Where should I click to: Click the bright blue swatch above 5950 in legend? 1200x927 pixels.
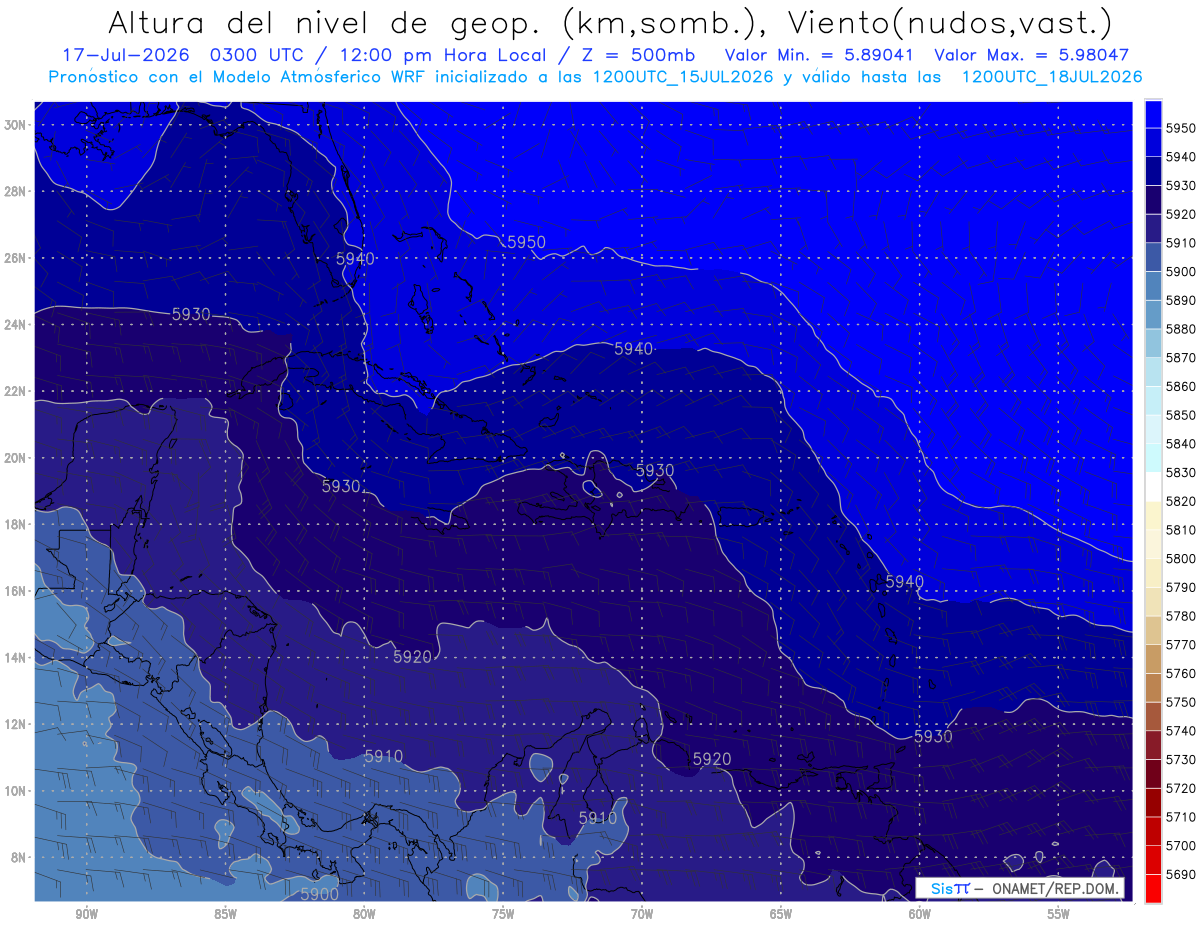click(x=1153, y=114)
